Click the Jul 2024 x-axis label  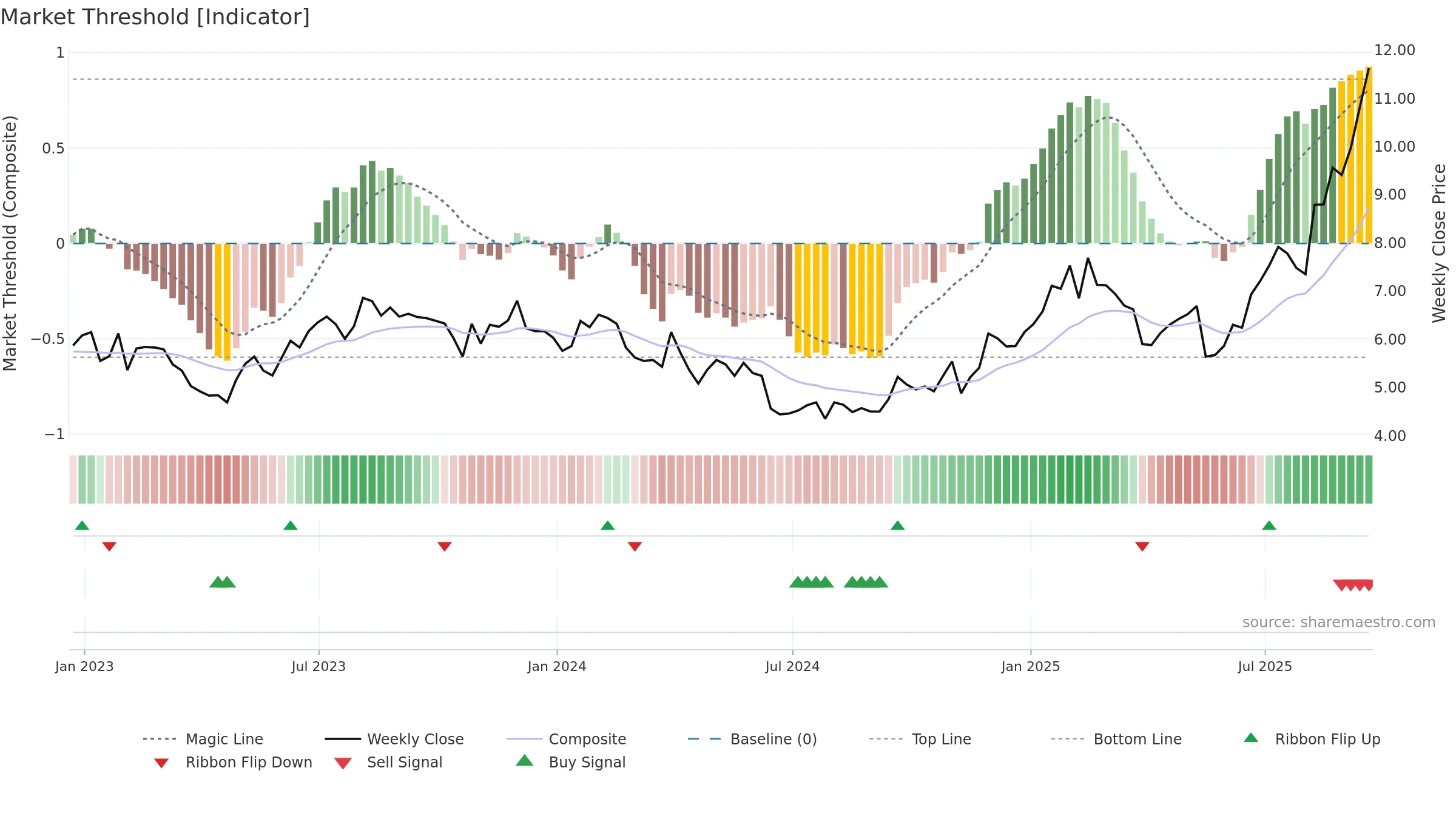[792, 666]
